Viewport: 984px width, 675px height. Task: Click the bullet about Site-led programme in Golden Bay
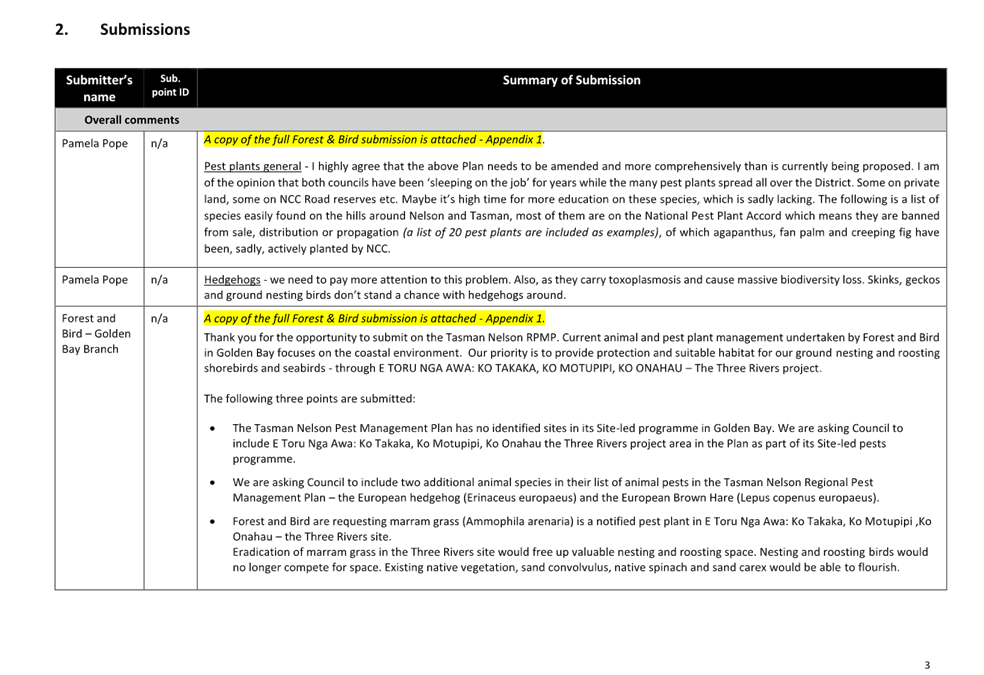568,444
